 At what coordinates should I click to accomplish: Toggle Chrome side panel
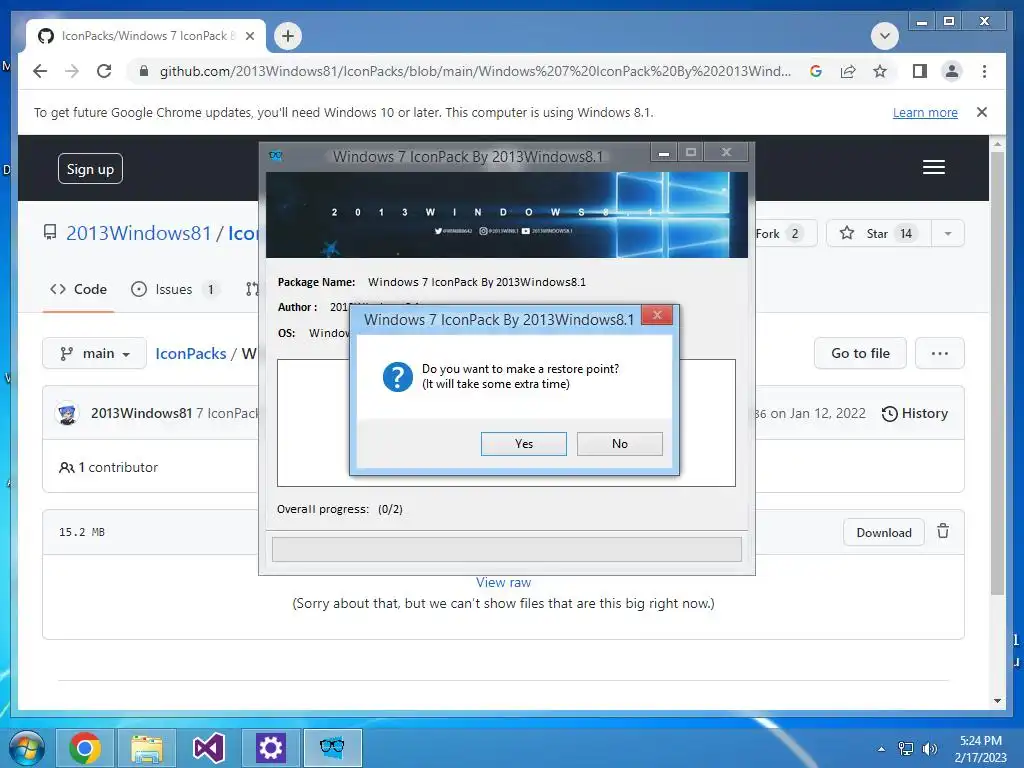pyautogui.click(x=920, y=71)
